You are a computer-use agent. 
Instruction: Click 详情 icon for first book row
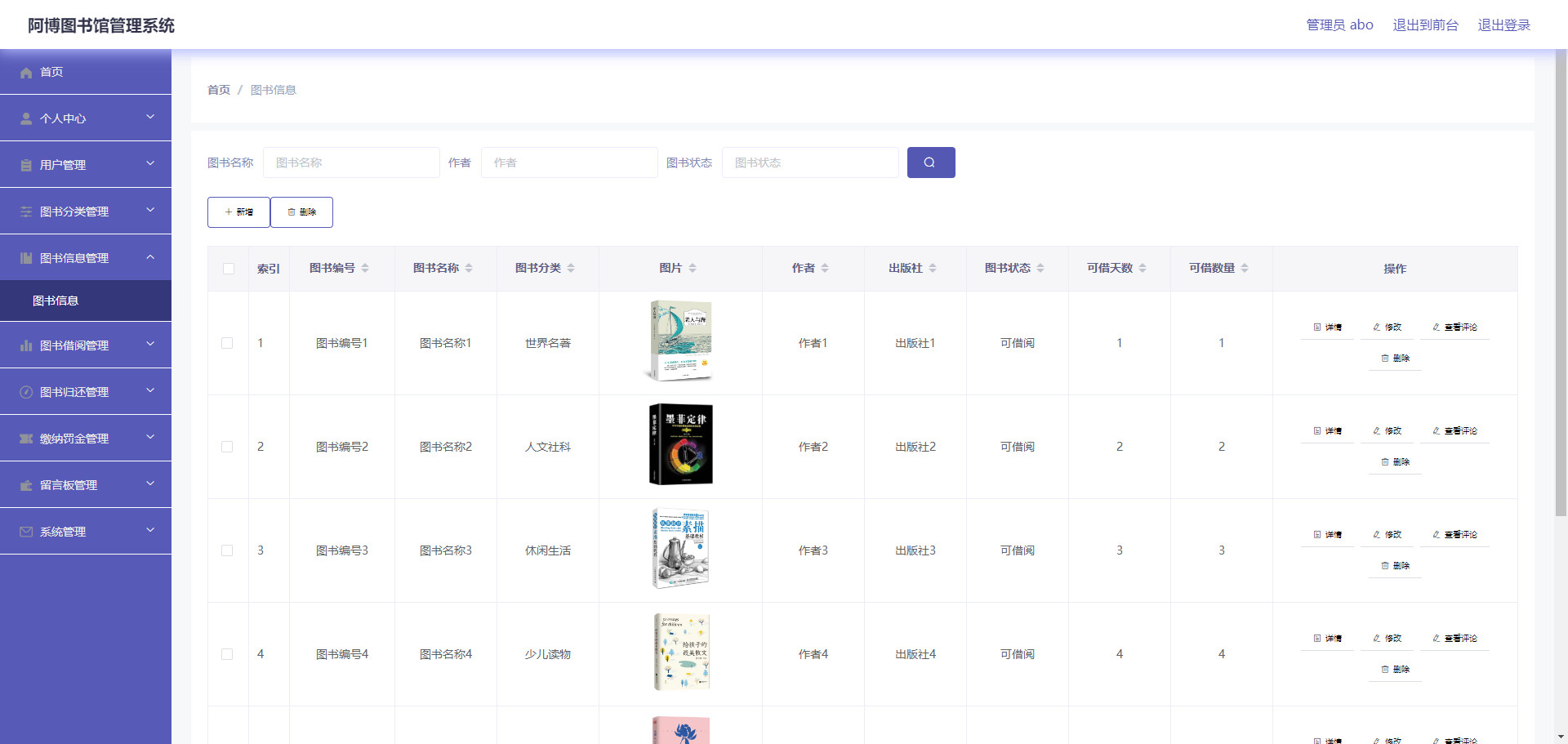click(x=1317, y=327)
